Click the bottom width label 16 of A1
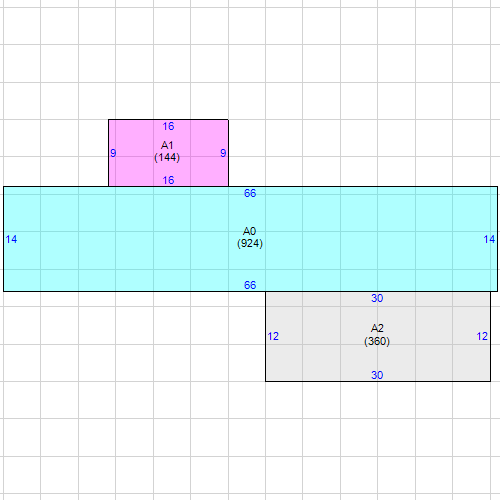Viewport: 500px width, 500px height. [x=168, y=180]
